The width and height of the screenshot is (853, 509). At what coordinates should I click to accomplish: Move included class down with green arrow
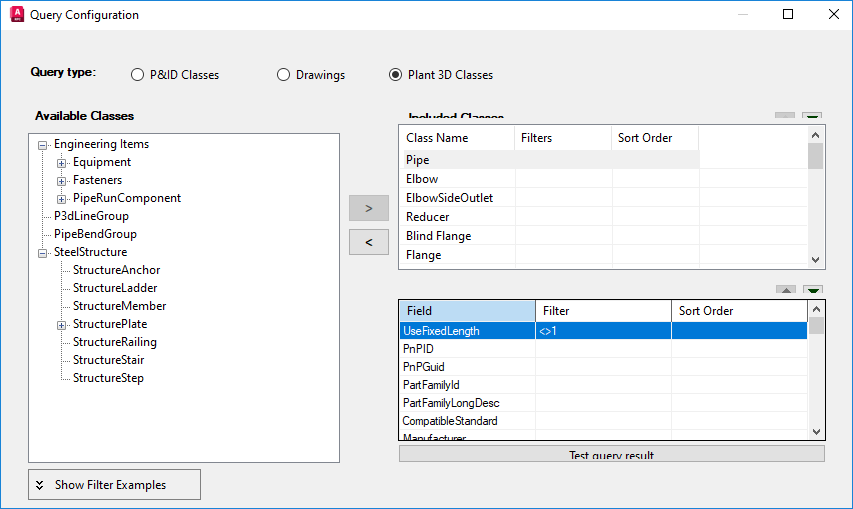(813, 118)
